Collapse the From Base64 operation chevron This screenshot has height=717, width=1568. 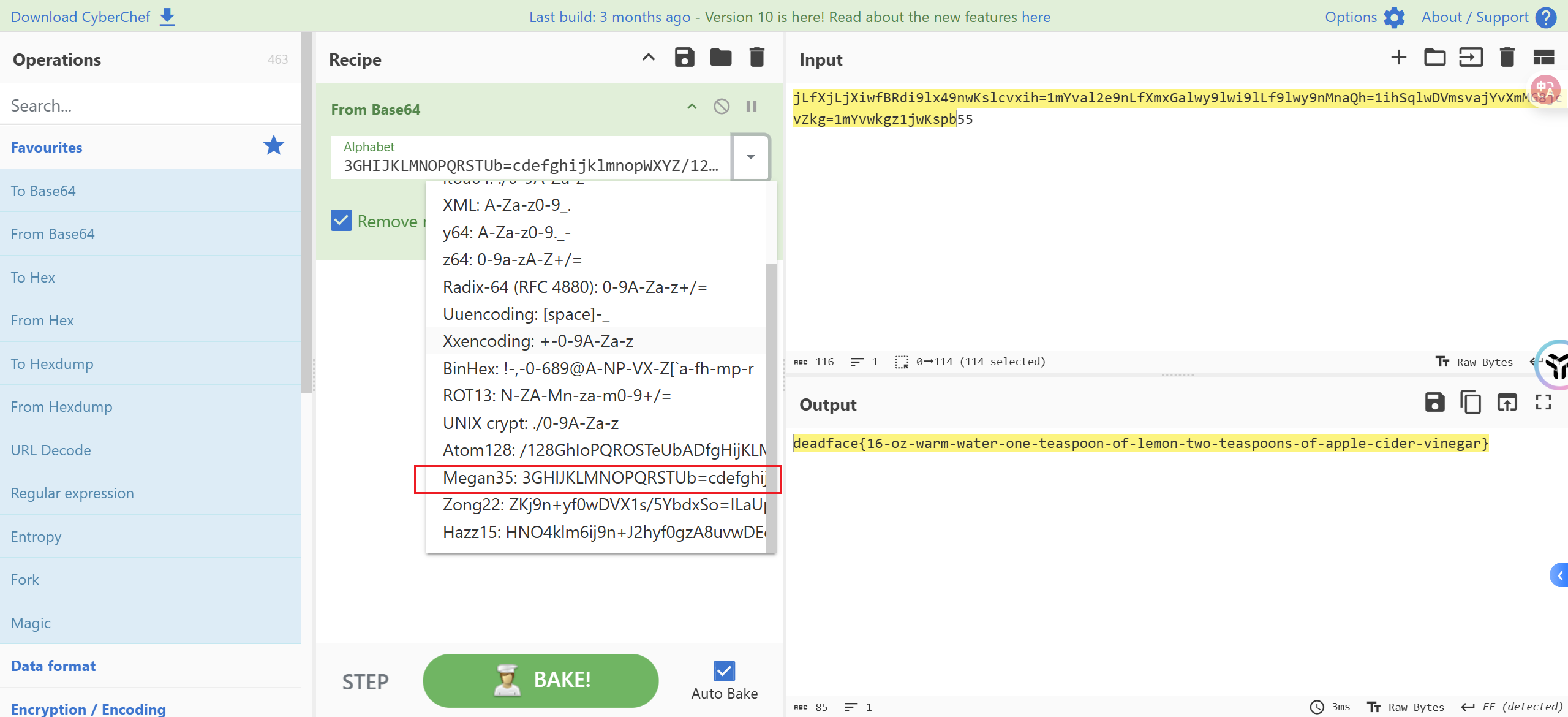click(692, 107)
